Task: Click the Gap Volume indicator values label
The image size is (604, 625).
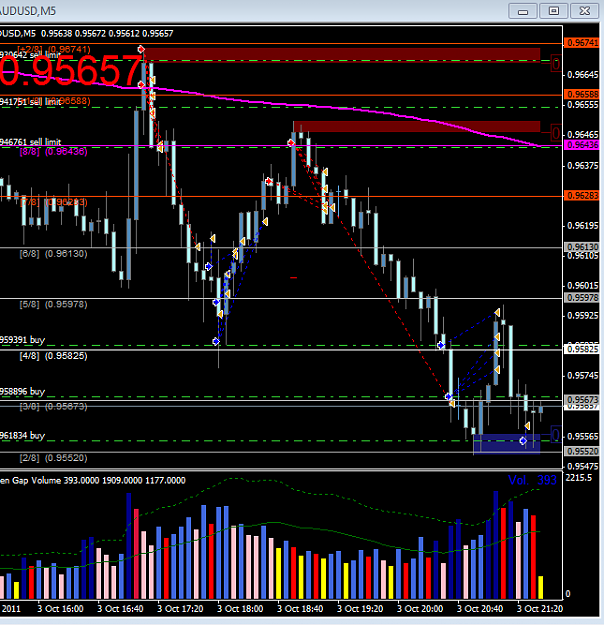Action: point(92,480)
